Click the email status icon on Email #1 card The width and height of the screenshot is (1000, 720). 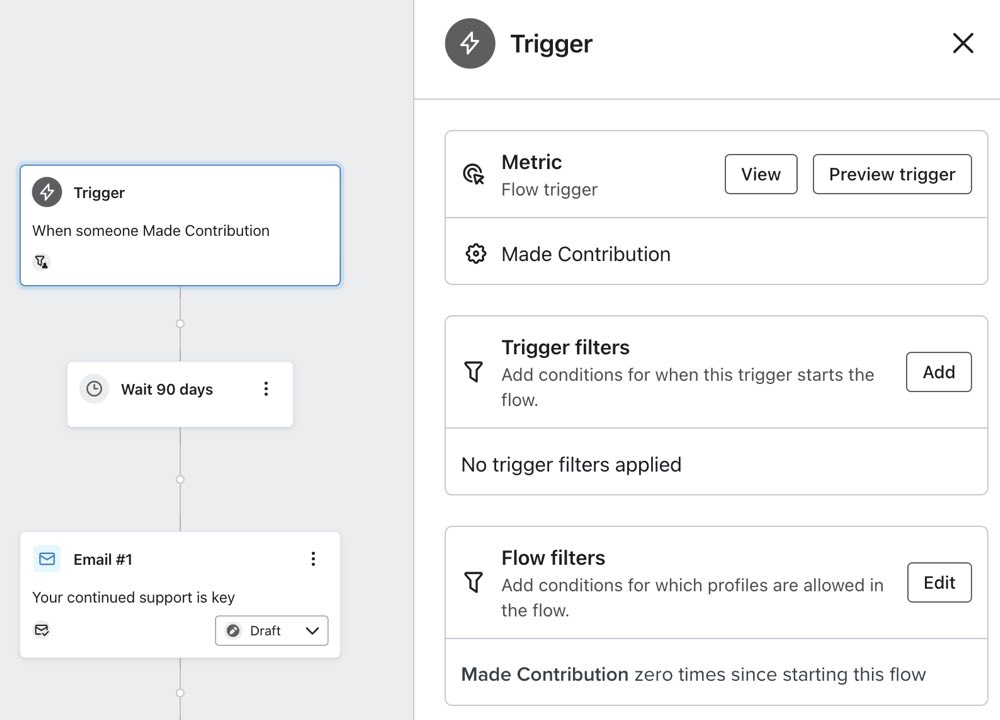[x=41, y=630]
